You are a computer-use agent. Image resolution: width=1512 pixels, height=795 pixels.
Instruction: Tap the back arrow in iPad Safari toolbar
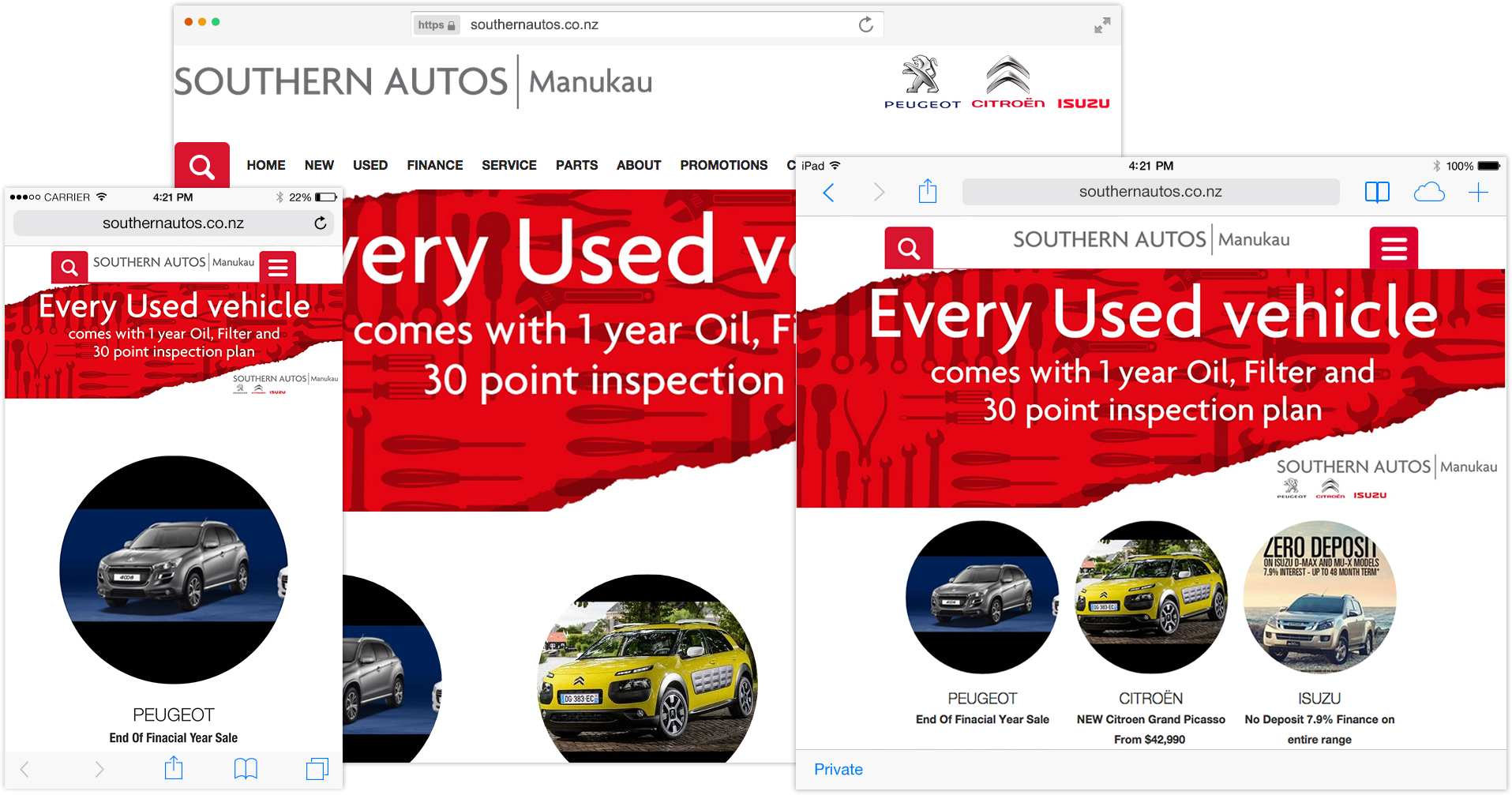(828, 193)
